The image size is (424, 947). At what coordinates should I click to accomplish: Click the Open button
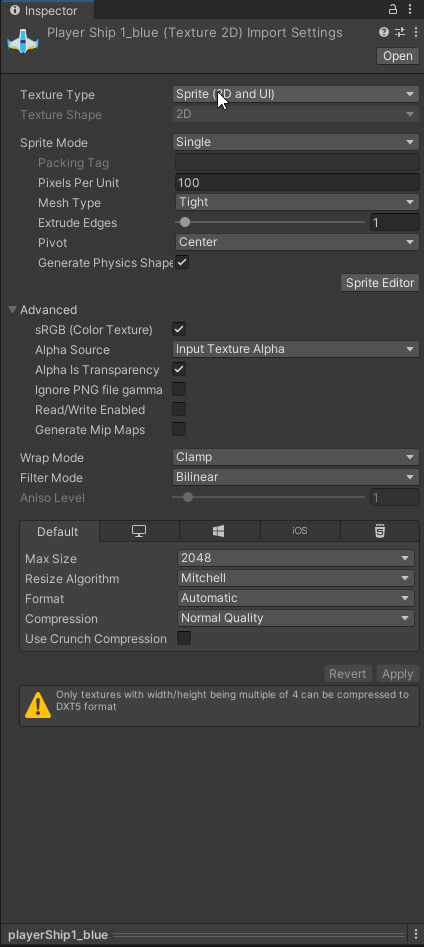pyautogui.click(x=398, y=56)
